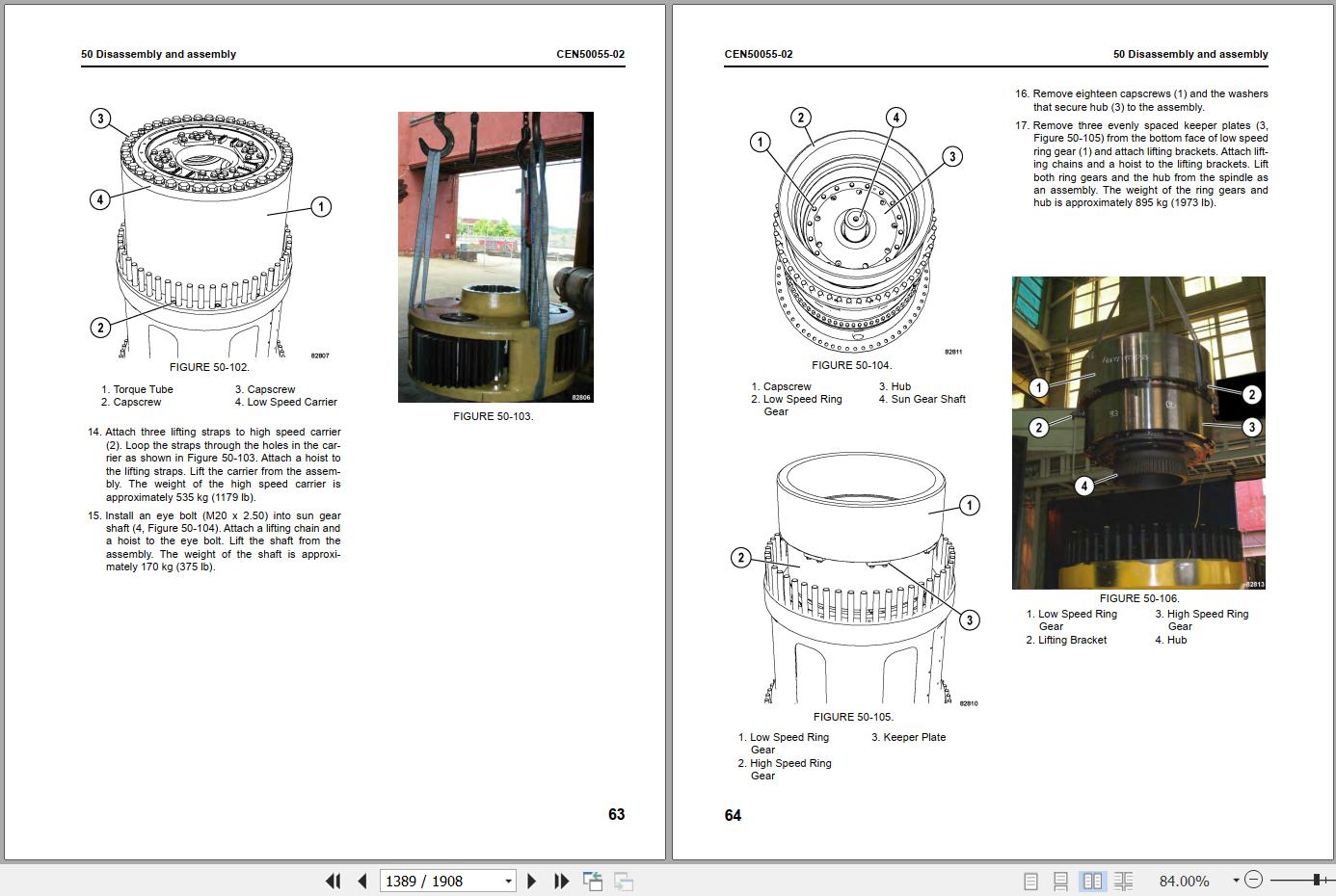This screenshot has width=1336, height=896.
Task: Click the previous view button
Action: (x=593, y=881)
